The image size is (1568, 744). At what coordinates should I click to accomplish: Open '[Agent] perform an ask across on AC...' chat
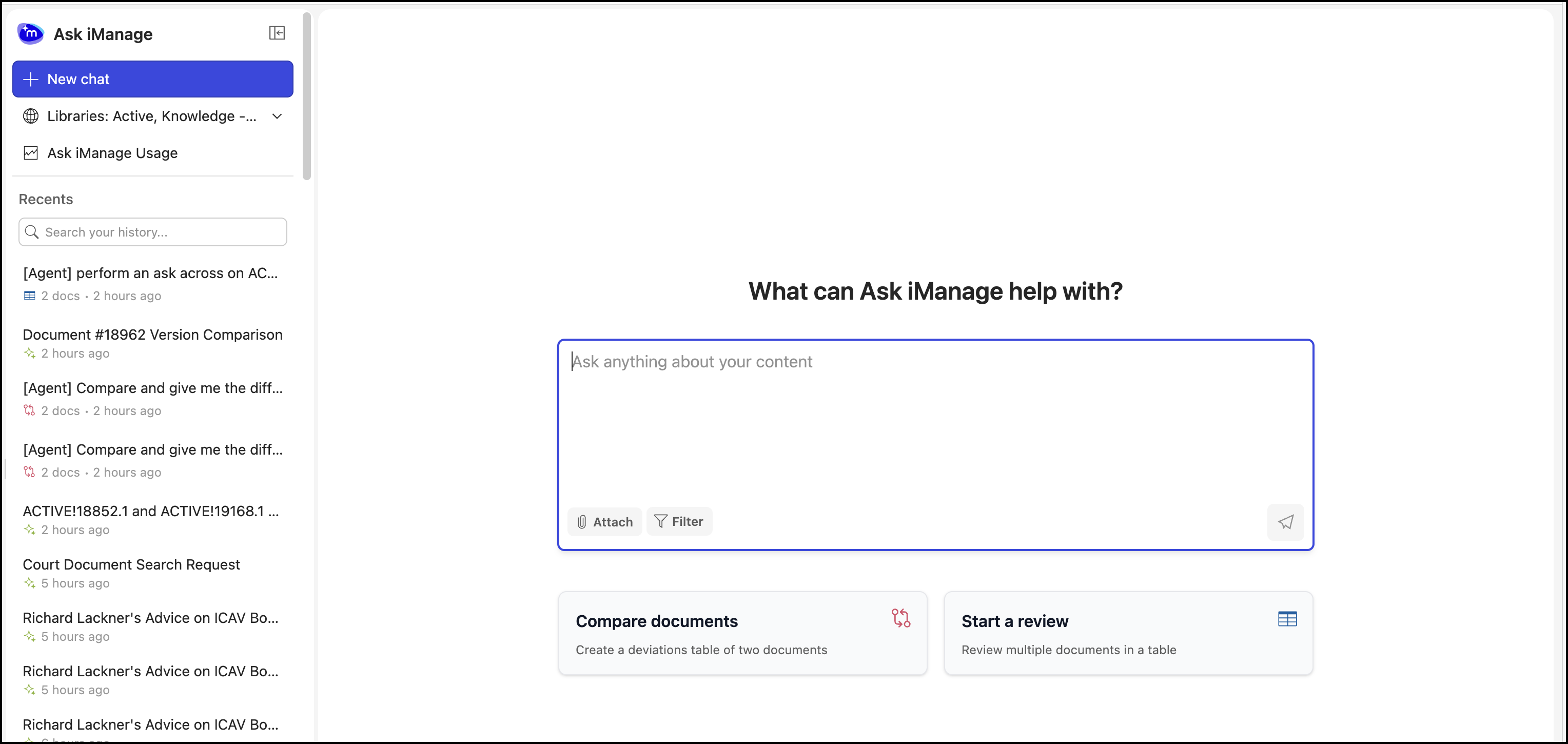click(x=152, y=283)
